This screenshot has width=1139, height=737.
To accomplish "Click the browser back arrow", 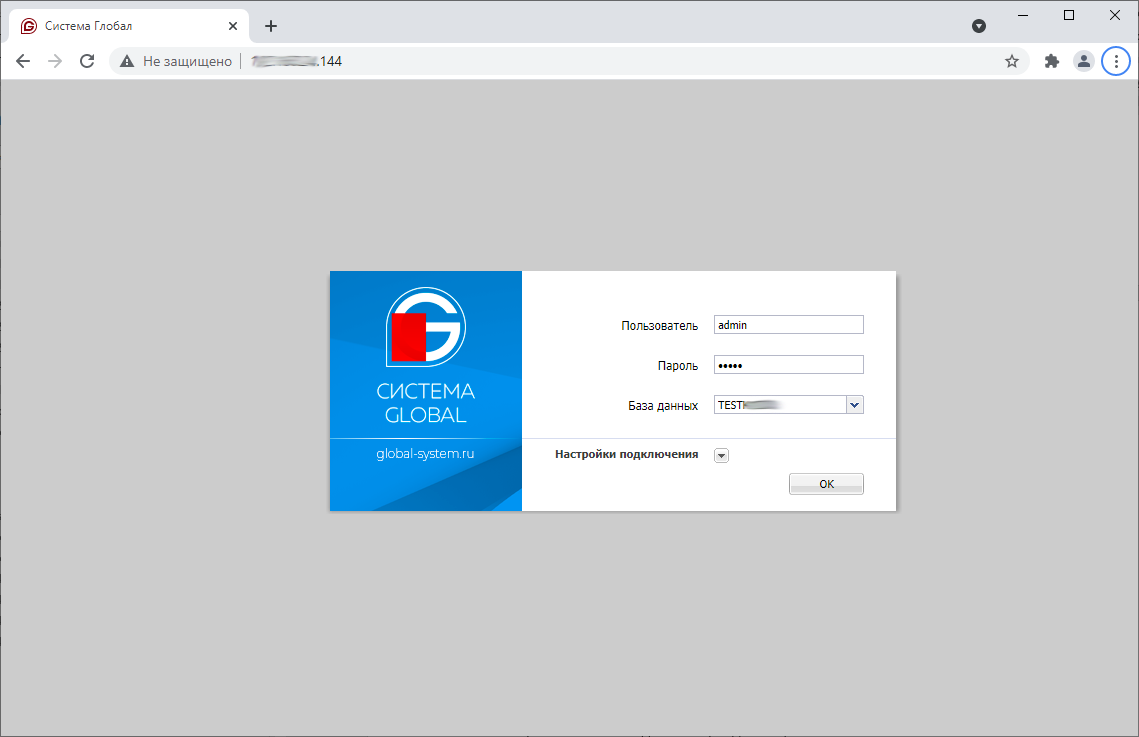I will 23,61.
